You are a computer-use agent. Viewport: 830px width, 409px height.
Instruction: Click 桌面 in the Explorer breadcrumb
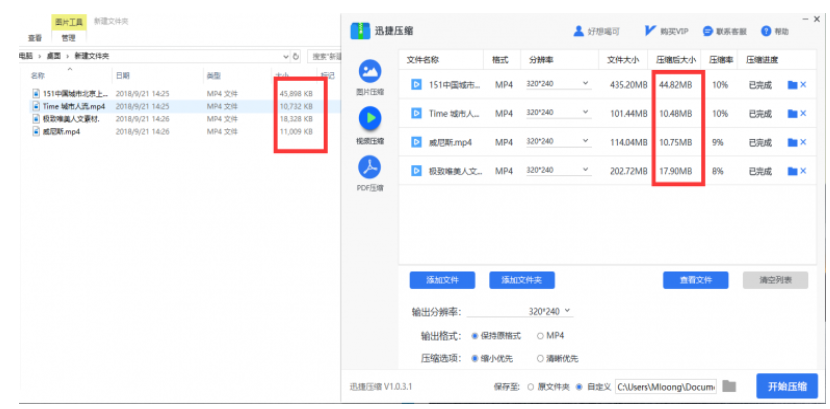tap(53, 56)
